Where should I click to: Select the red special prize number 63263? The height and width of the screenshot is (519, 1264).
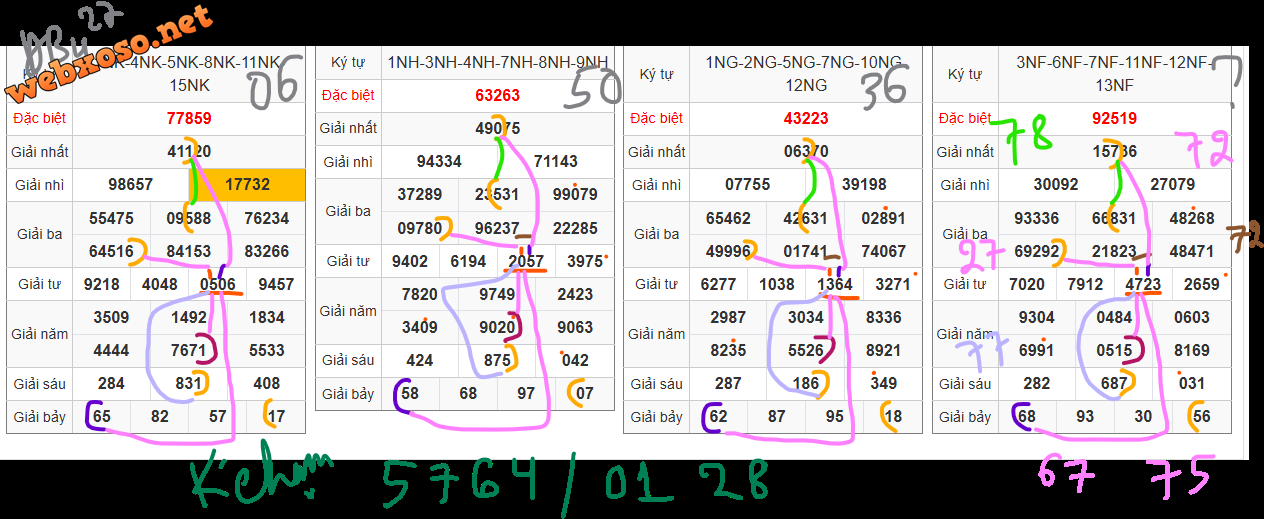(x=497, y=96)
